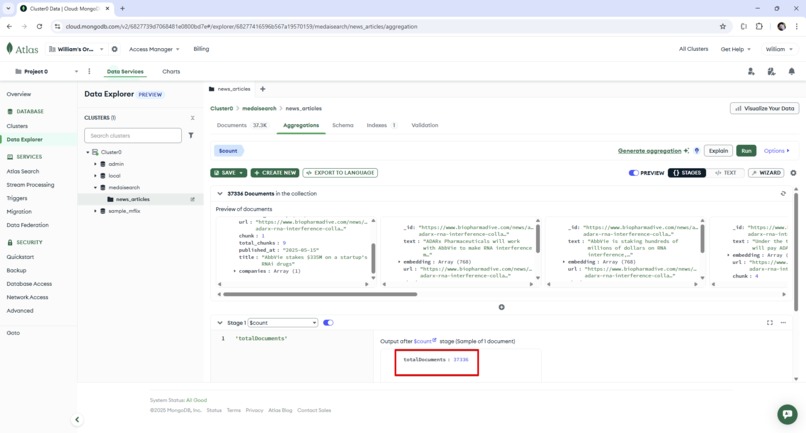Switch to the Indexes tab
This screenshot has width=806, height=433.
coord(381,125)
